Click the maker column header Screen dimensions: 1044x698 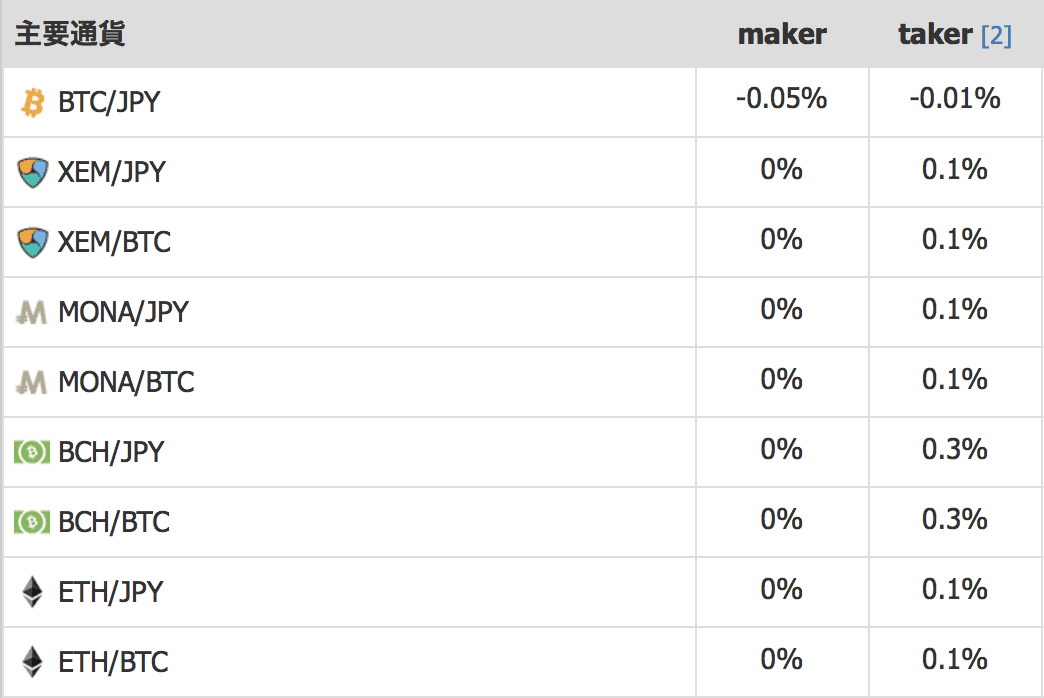[x=782, y=34]
